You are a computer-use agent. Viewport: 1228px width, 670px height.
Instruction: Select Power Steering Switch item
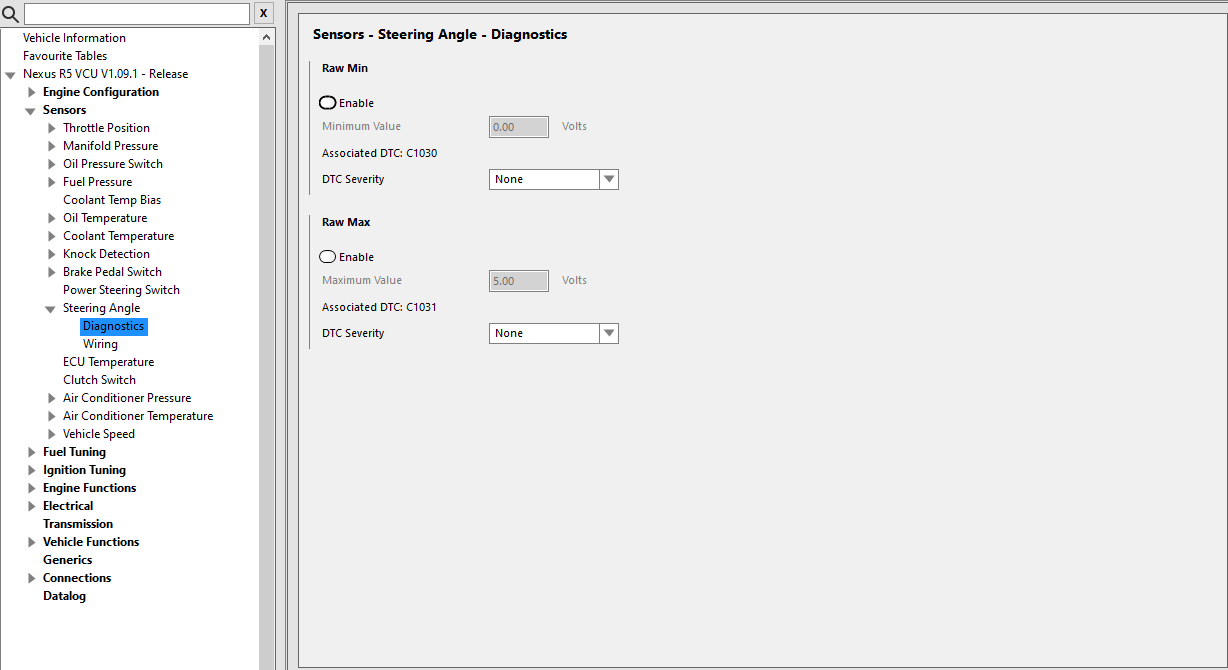pos(121,290)
